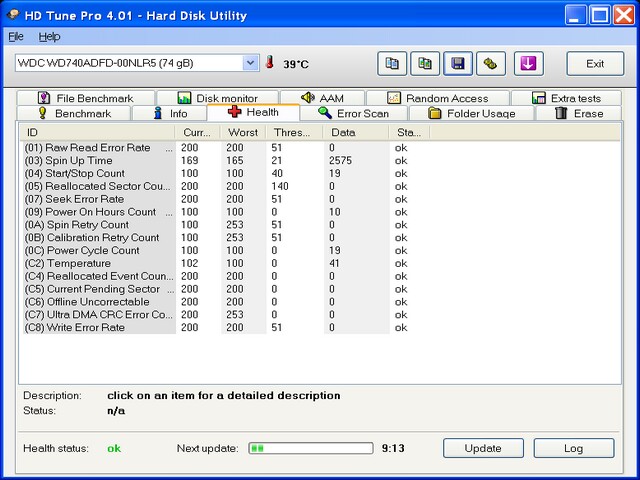
Task: Switch to the Info tab
Action: (170, 113)
